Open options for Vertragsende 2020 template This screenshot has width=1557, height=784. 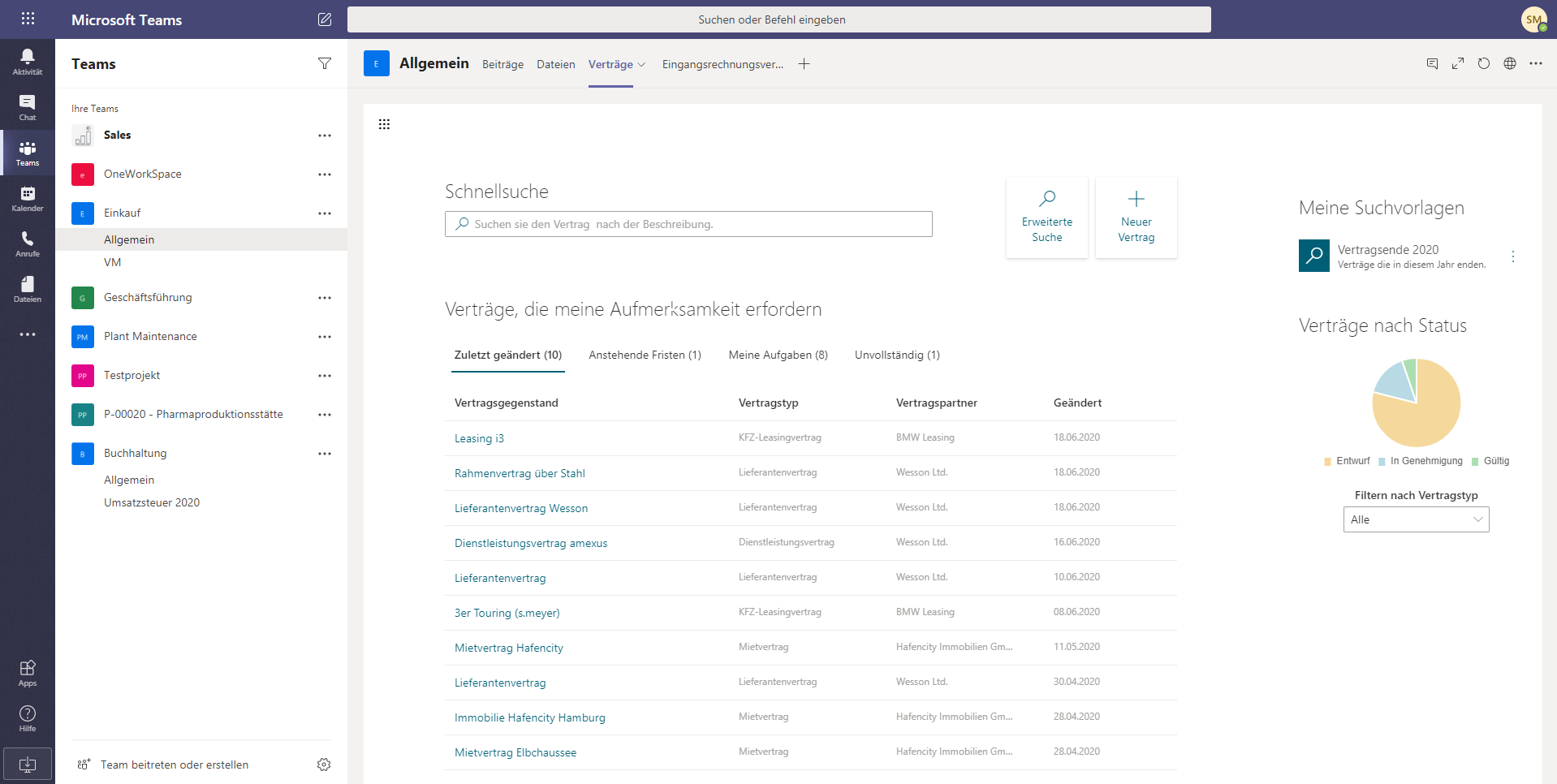point(1513,256)
